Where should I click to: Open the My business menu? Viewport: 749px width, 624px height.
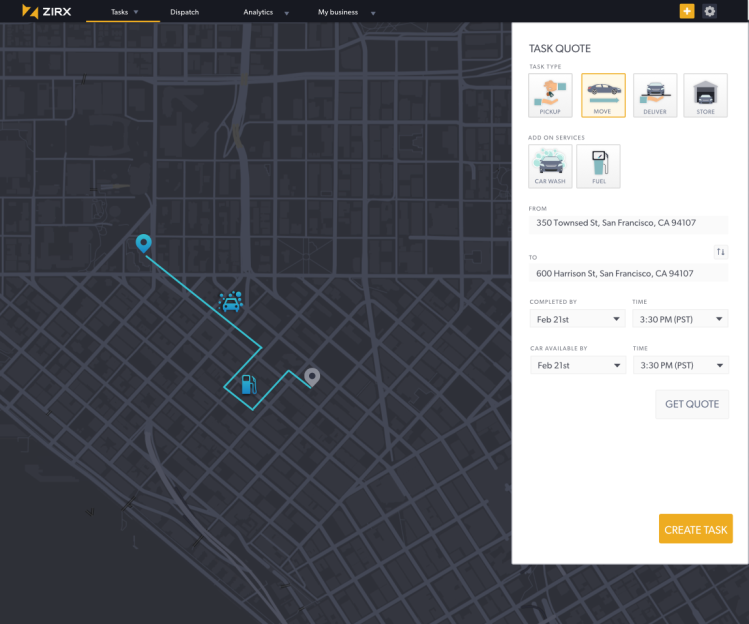tap(338, 12)
